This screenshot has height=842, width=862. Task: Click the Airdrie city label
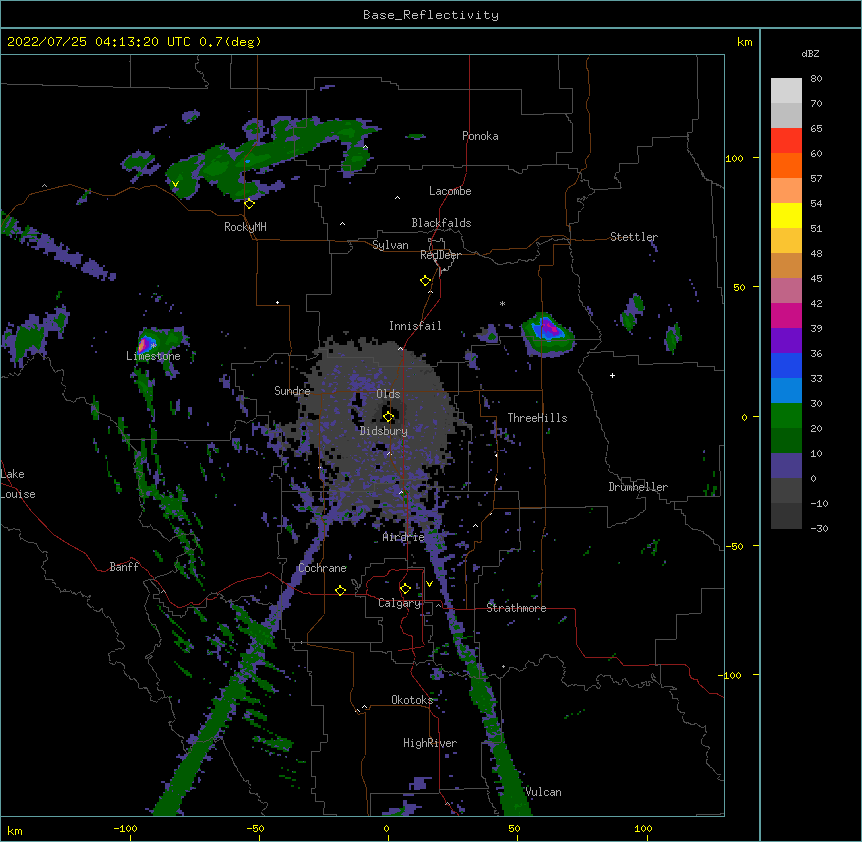click(404, 537)
